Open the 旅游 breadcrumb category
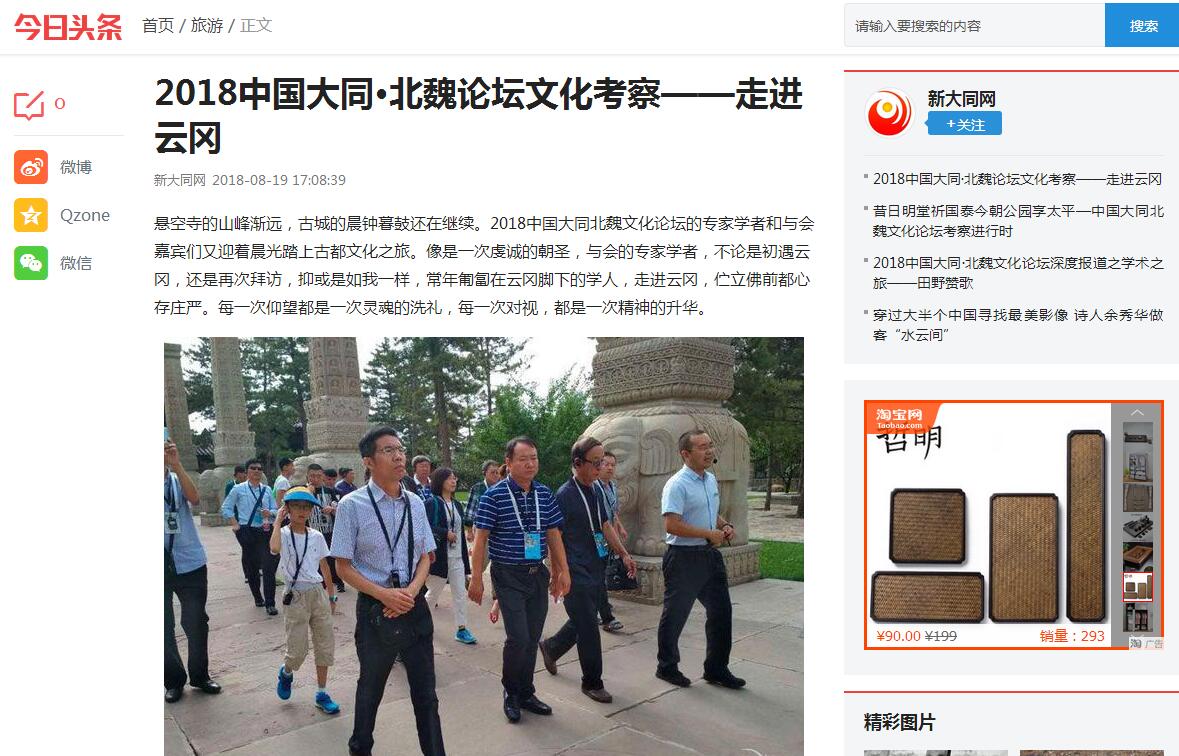1179x756 pixels. tap(207, 26)
